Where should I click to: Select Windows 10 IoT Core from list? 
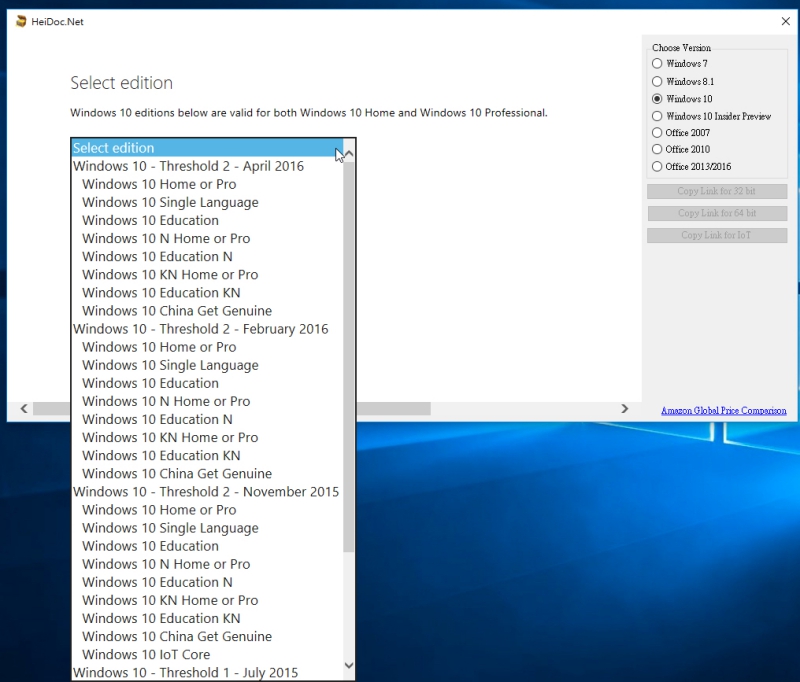[146, 655]
